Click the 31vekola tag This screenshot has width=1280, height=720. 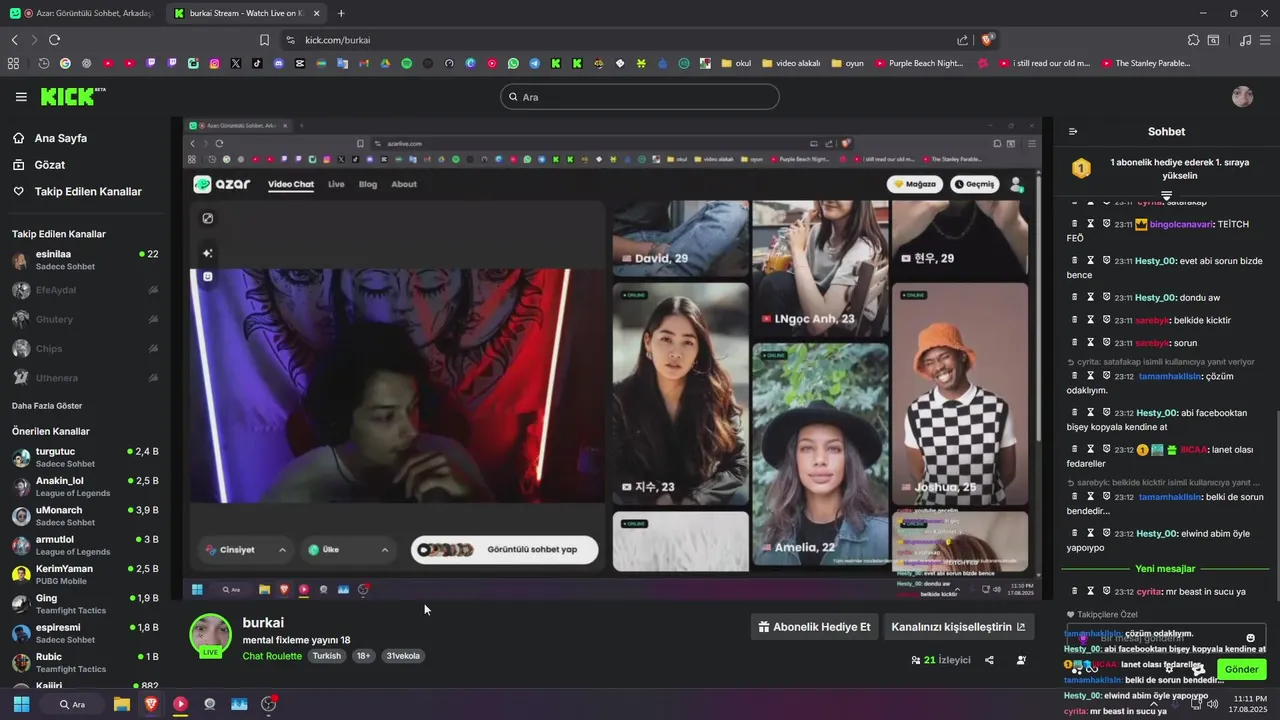pos(403,656)
